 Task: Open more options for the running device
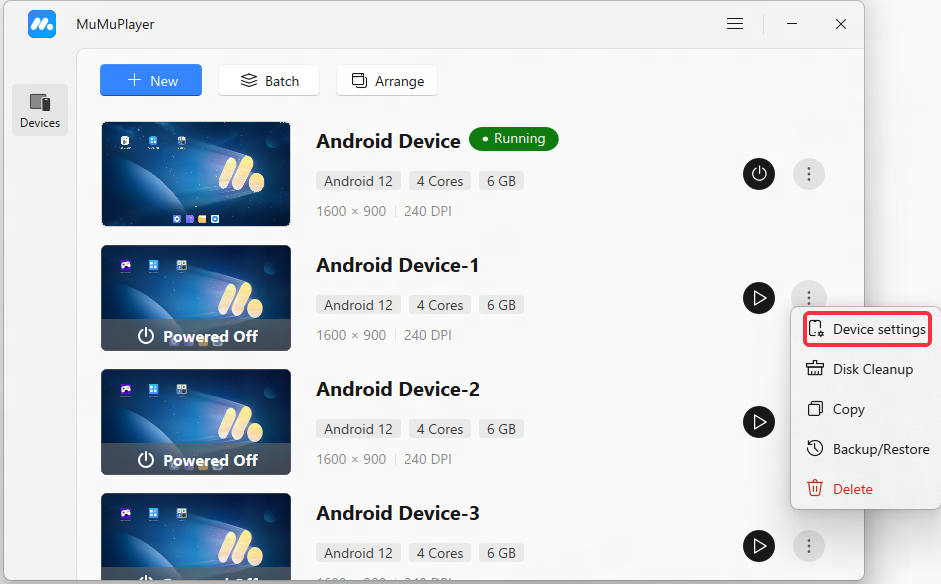[809, 174]
